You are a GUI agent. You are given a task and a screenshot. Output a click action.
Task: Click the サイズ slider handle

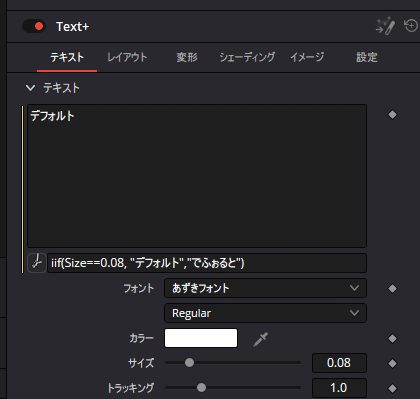(189, 363)
